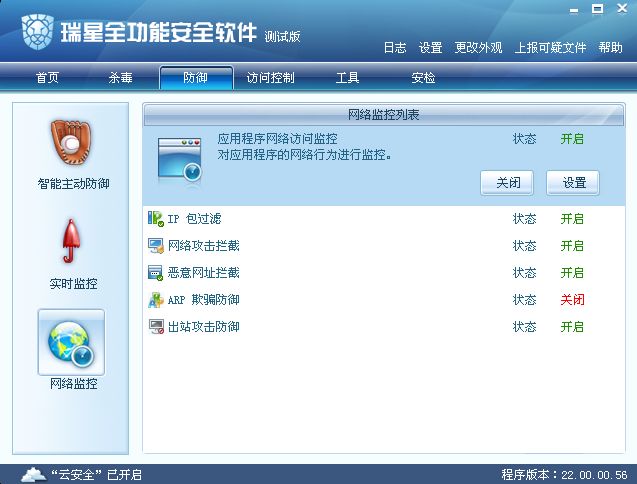Viewport: 637px width, 484px height.
Task: Maximize the Rising security window
Action: coord(597,9)
